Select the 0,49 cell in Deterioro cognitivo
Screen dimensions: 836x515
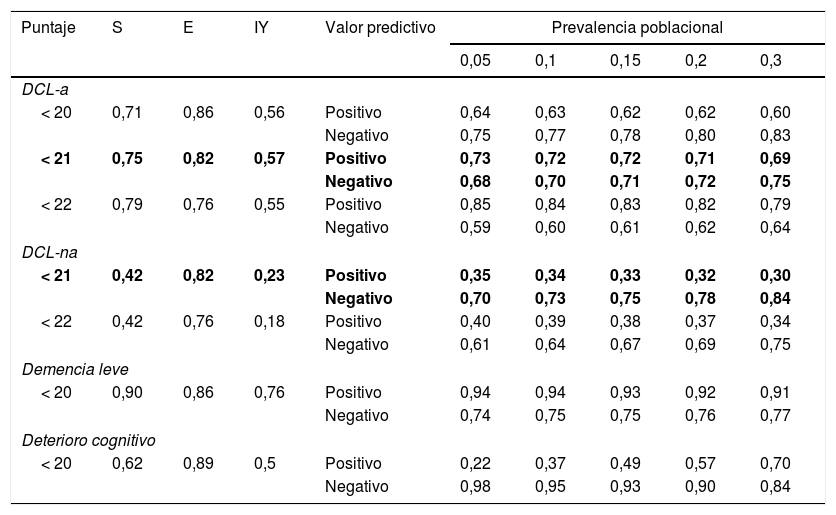pyautogui.click(x=625, y=463)
